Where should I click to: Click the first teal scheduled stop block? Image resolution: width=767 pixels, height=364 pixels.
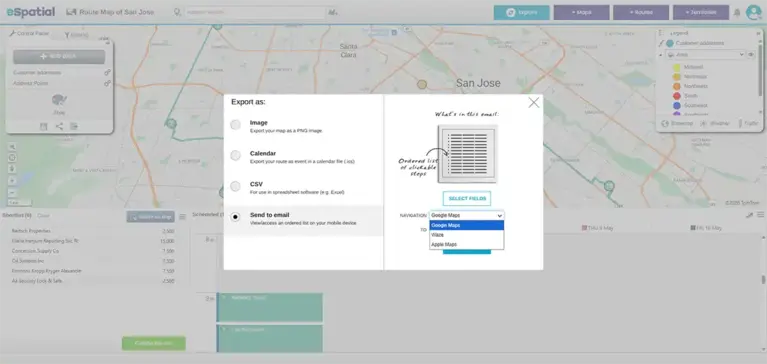tap(270, 308)
